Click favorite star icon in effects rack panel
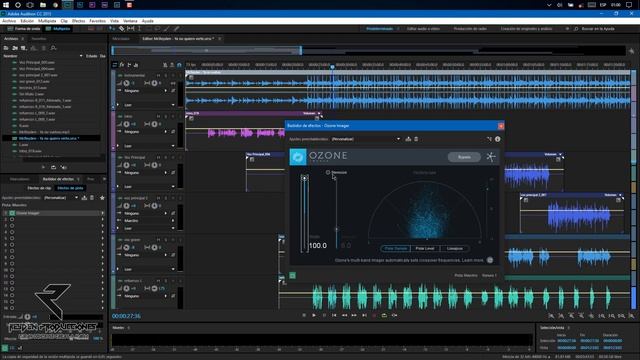The image size is (640, 360). click(102, 198)
